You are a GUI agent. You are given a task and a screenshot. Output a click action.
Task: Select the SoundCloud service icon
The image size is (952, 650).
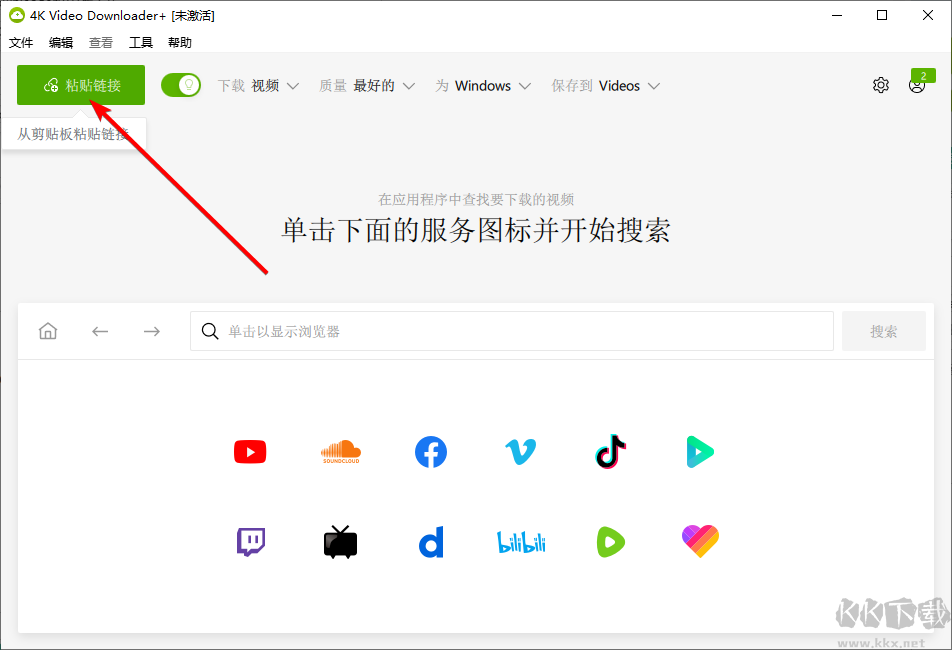[x=340, y=452]
